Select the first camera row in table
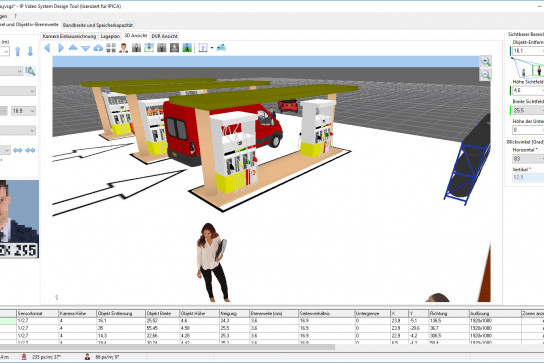Image resolution: width=544 pixels, height=363 pixels. tap(272, 321)
